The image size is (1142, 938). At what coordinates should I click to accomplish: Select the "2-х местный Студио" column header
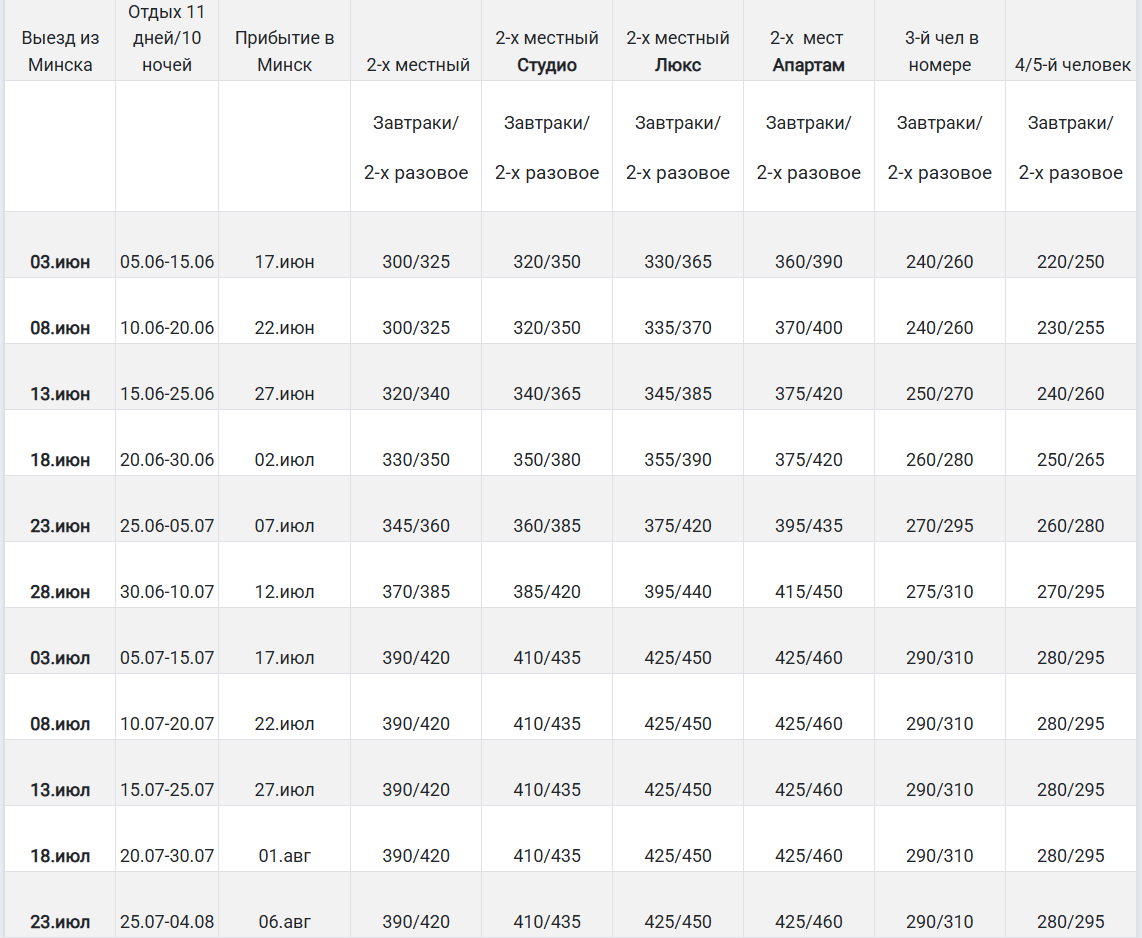pos(547,51)
